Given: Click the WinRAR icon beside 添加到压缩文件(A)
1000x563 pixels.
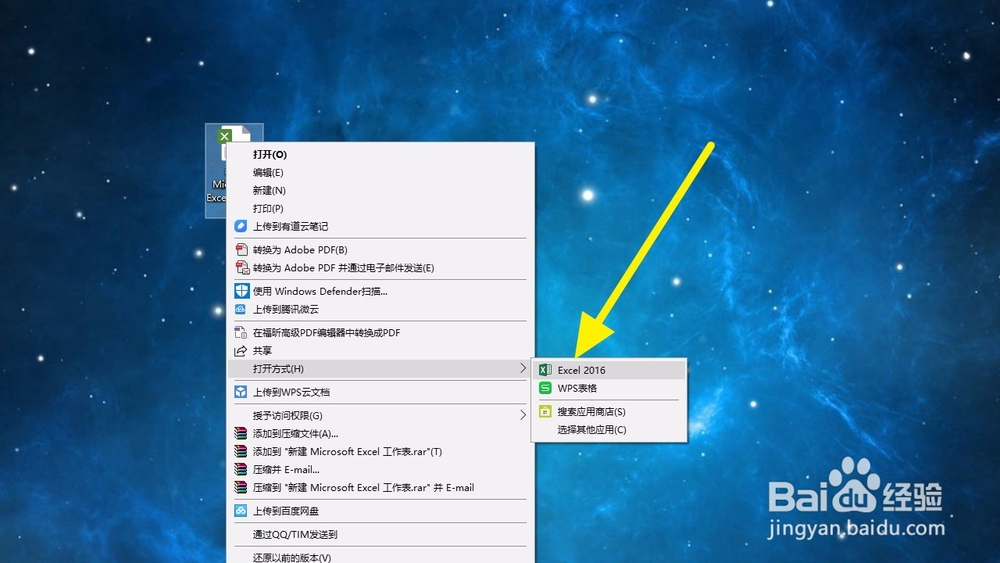Looking at the screenshot, I should tap(240, 434).
